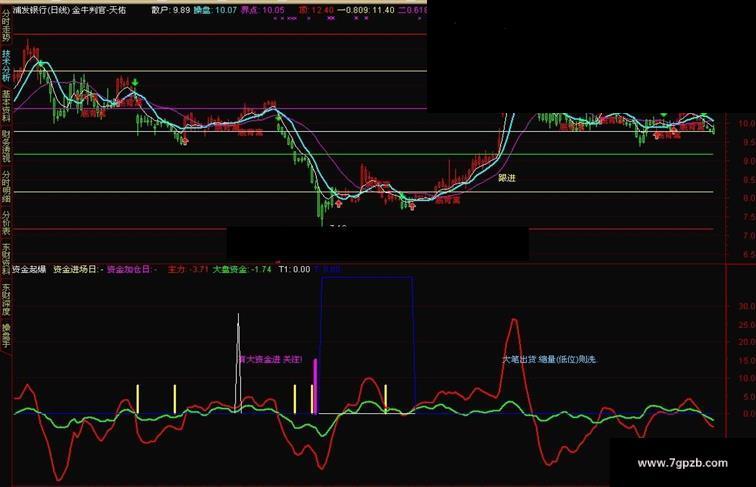Open the 东财资料 side tab
This screenshot has width=756, height=487.
[x=6, y=258]
